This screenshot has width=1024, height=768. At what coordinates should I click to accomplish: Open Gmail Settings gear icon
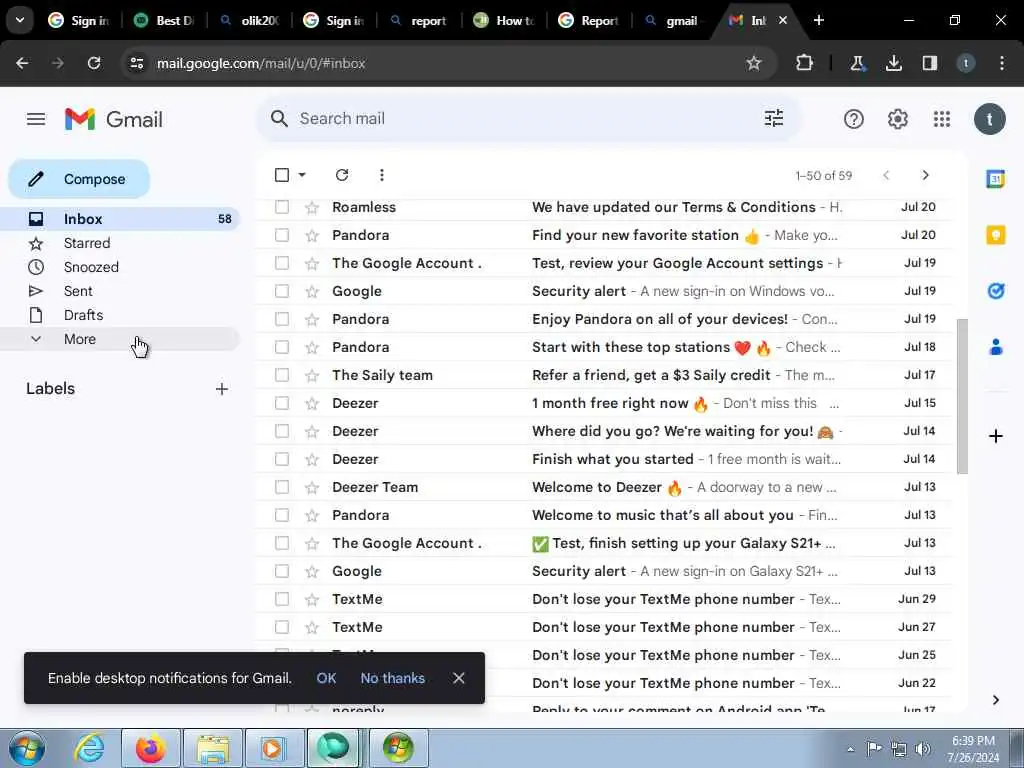click(897, 119)
